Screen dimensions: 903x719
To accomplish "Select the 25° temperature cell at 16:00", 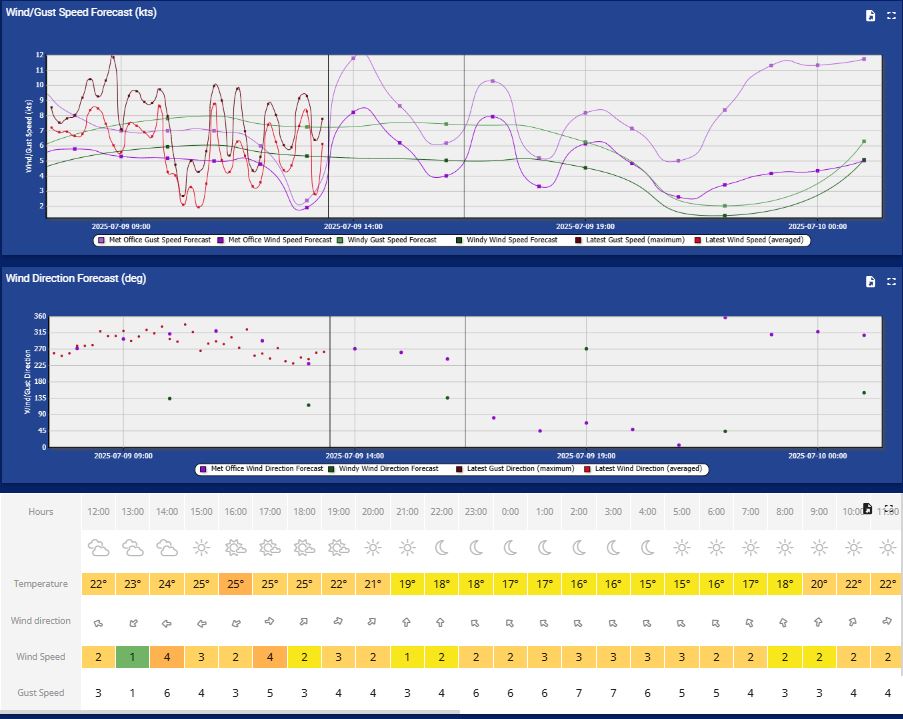I will (x=235, y=584).
